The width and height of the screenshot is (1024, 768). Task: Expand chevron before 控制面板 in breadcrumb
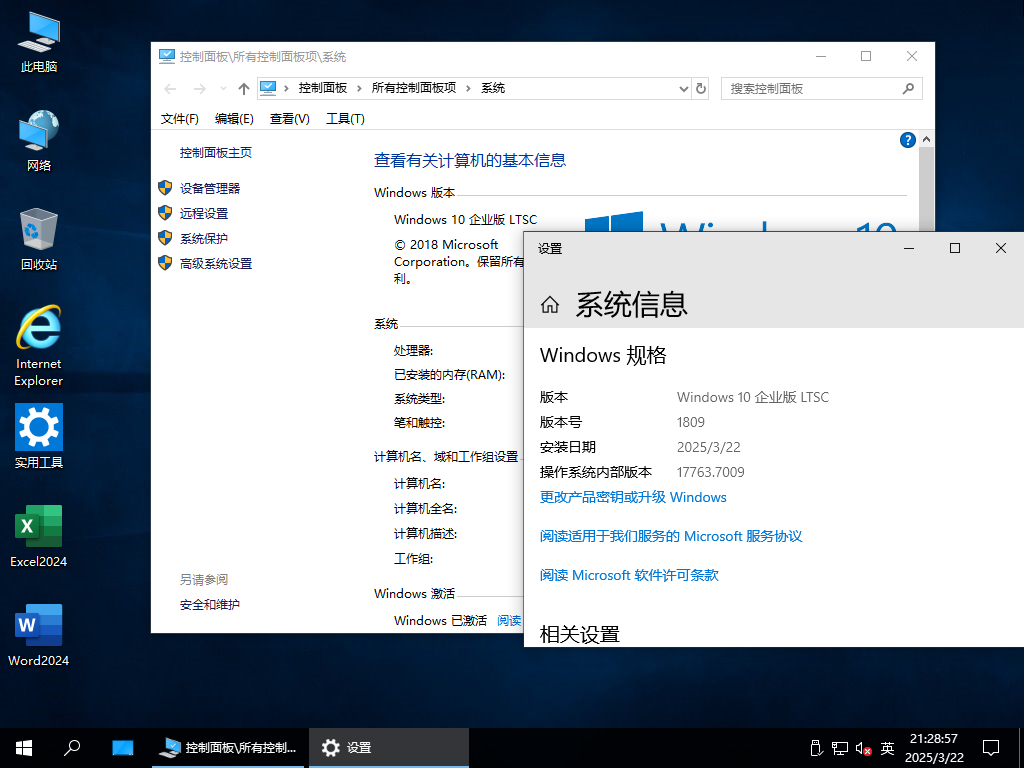[x=286, y=89]
